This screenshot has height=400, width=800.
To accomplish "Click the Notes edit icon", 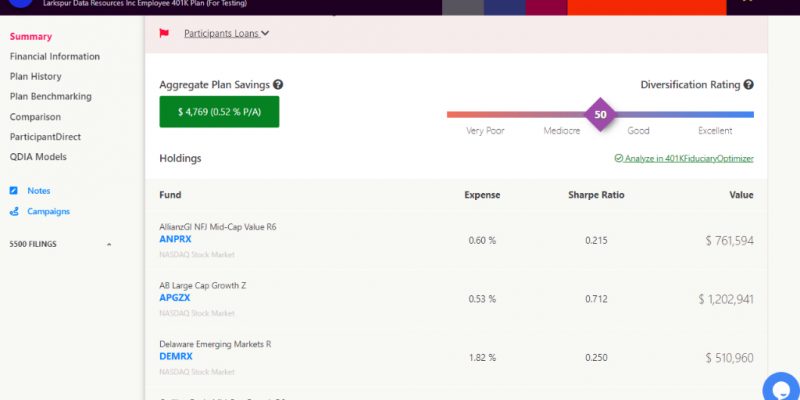I will [14, 191].
